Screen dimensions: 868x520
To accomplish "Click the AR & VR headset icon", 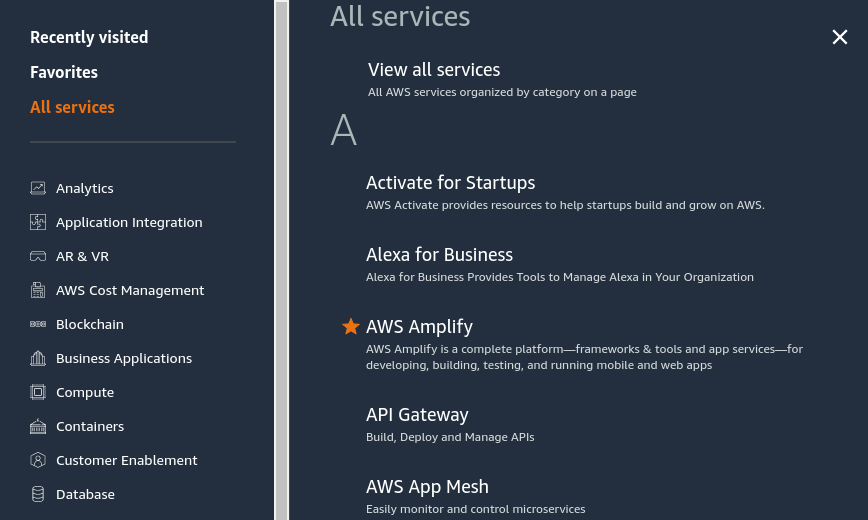I will [x=38, y=256].
